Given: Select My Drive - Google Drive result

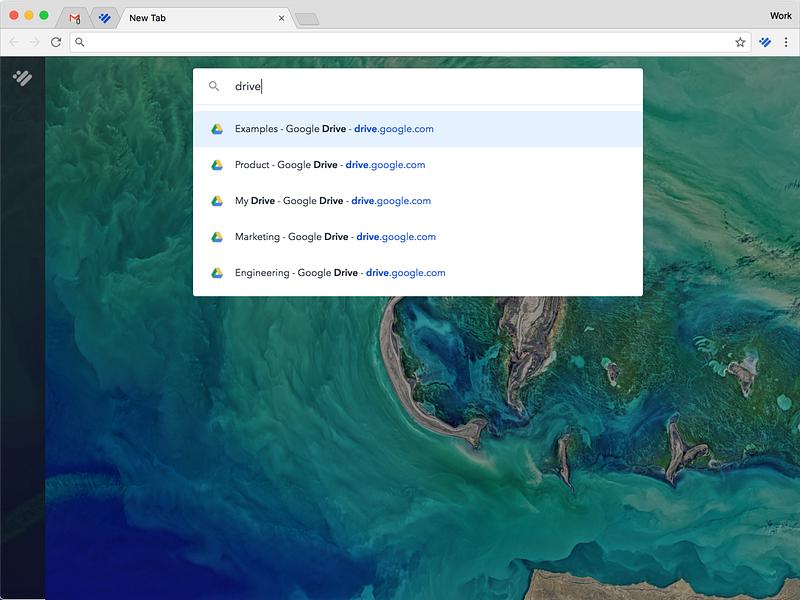Looking at the screenshot, I should pos(418,201).
